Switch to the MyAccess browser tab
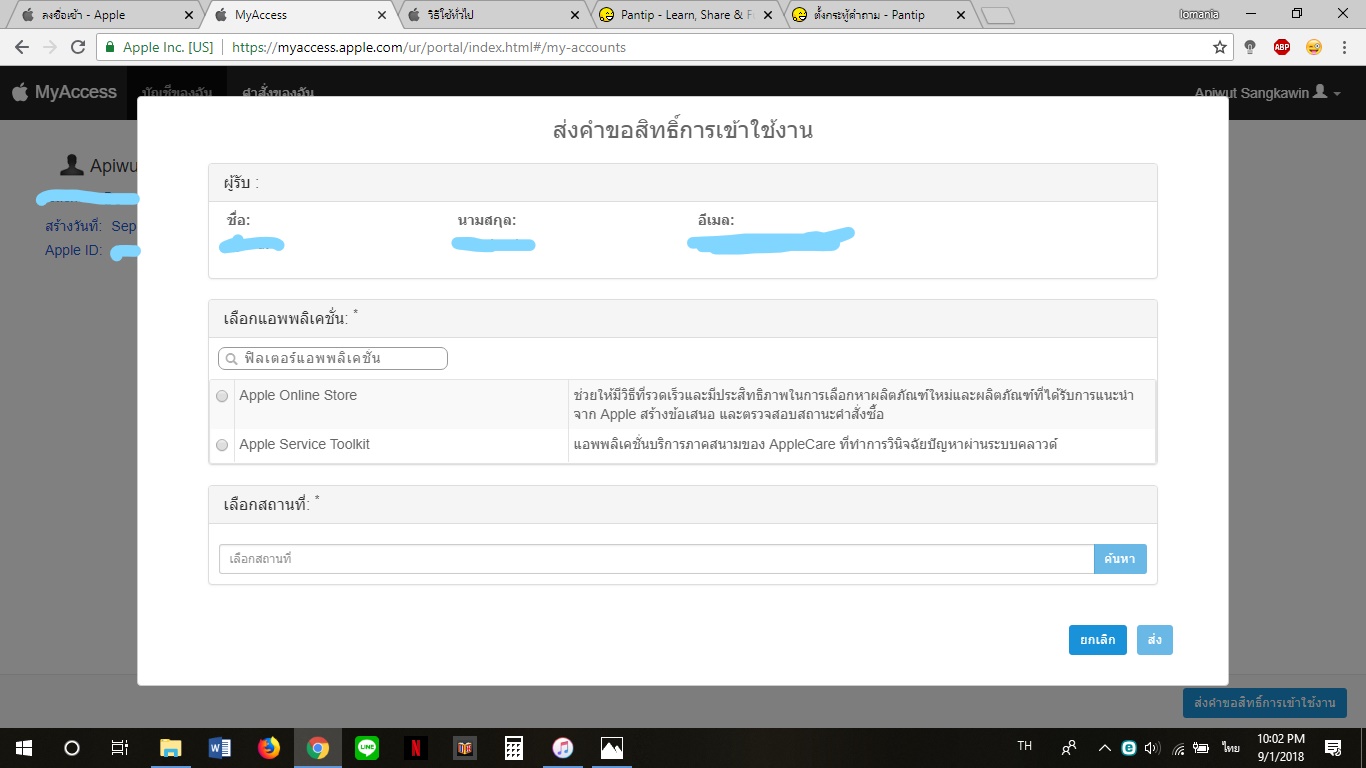The width and height of the screenshot is (1366, 768). point(300,15)
